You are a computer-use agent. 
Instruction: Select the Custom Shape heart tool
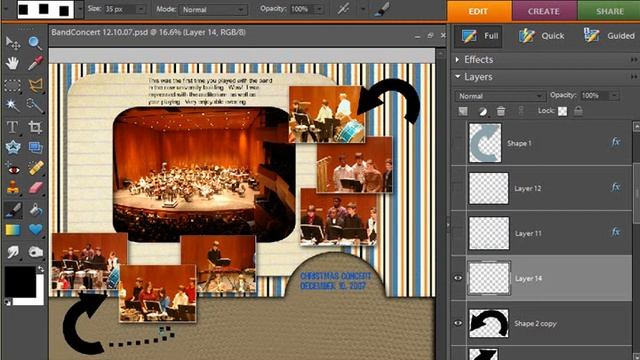point(35,230)
